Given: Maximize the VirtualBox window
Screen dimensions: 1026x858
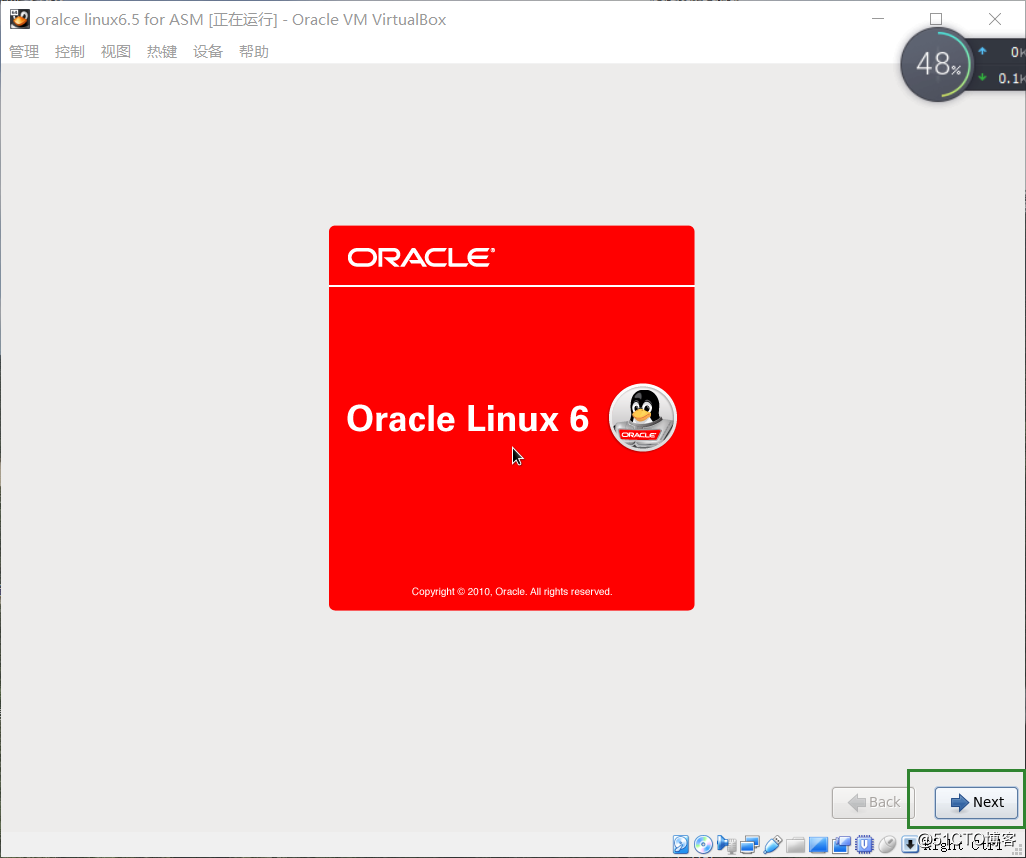Looking at the screenshot, I should (936, 19).
